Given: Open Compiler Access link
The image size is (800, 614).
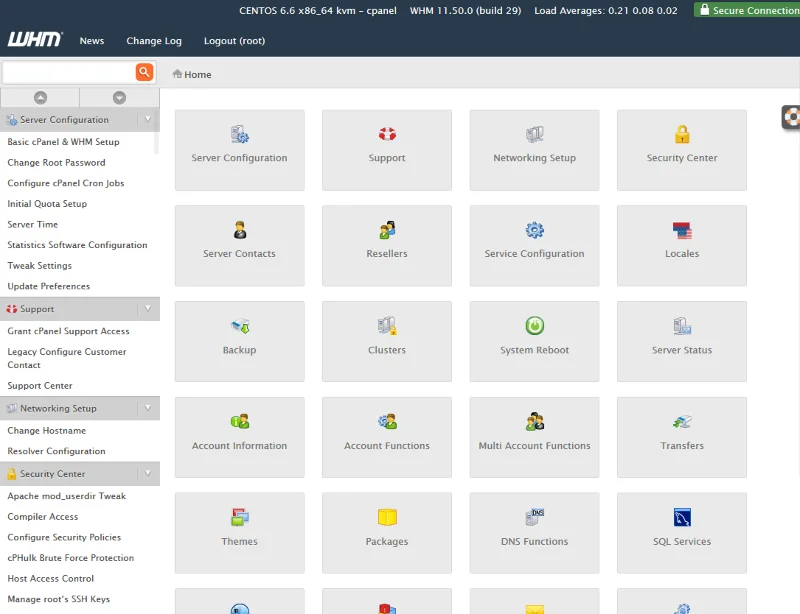Looking at the screenshot, I should pyautogui.click(x=43, y=517).
